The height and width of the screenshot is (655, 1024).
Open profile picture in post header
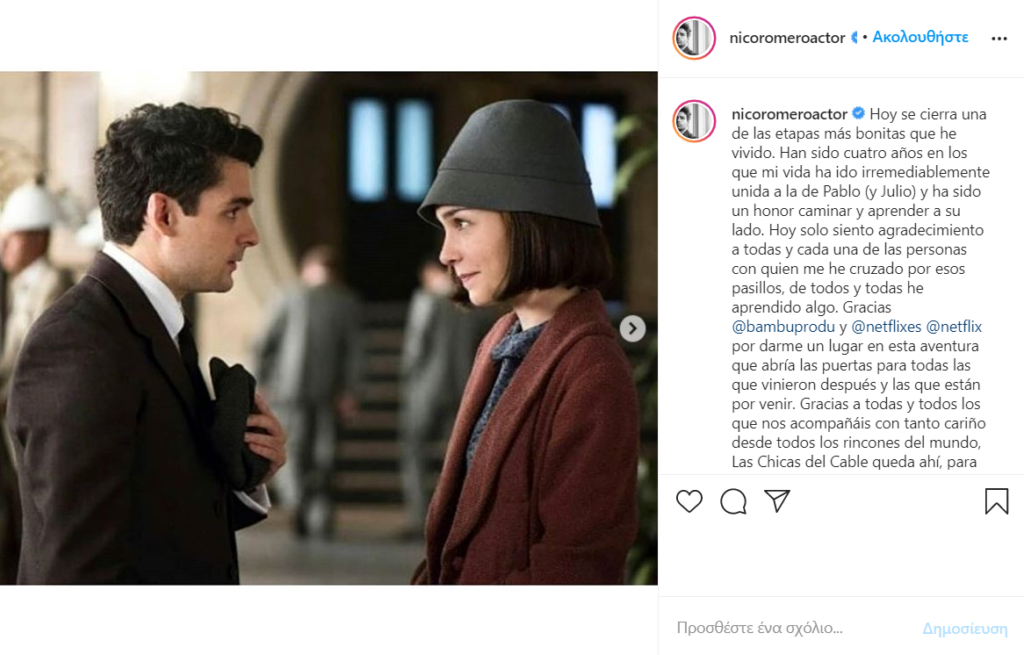click(x=694, y=38)
